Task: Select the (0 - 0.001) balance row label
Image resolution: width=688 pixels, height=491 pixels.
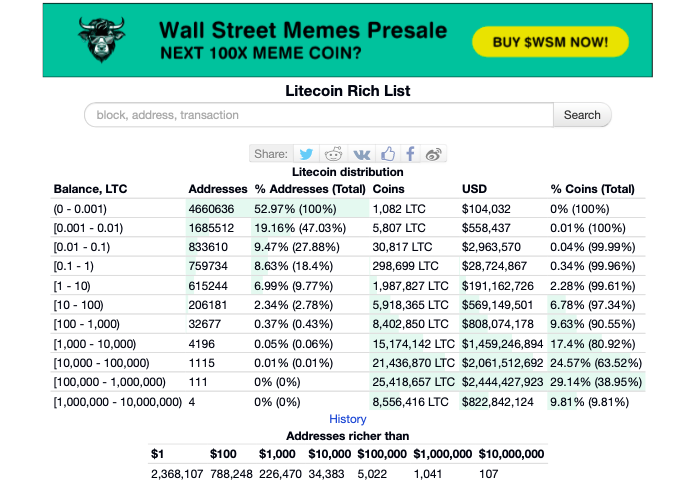Action: [80, 209]
